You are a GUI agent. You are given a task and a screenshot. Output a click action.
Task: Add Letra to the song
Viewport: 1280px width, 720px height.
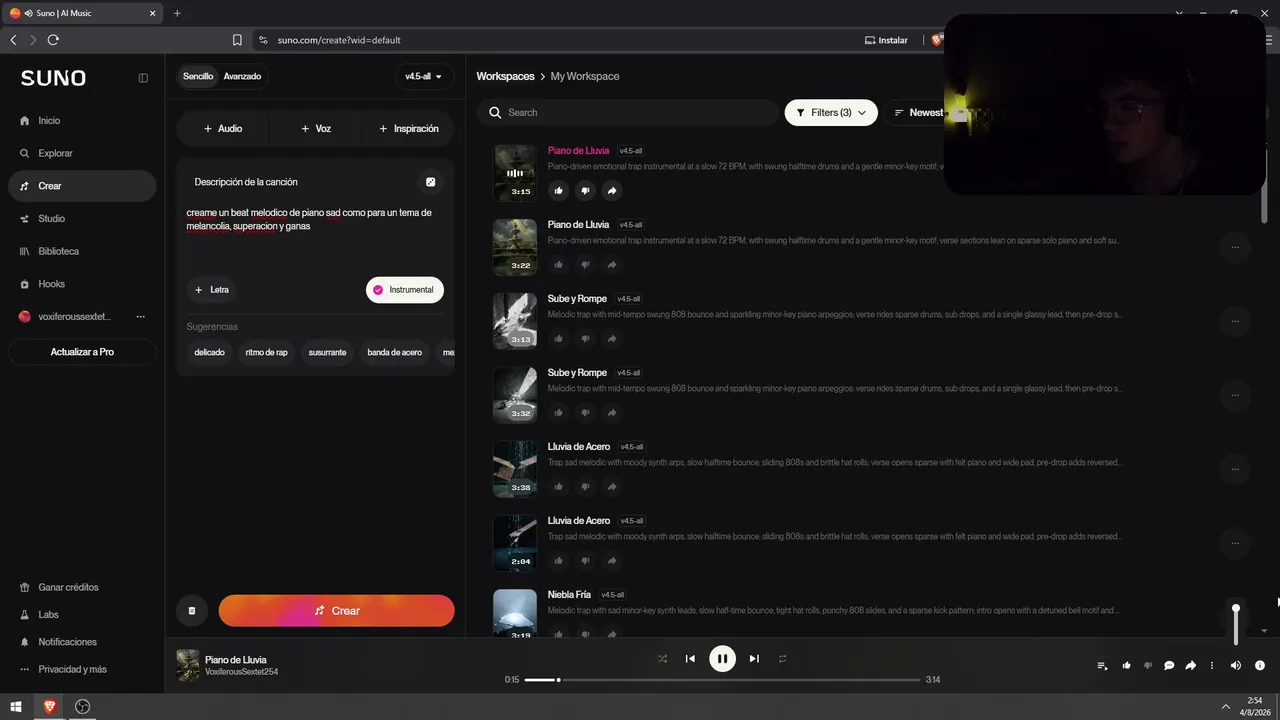click(x=212, y=290)
